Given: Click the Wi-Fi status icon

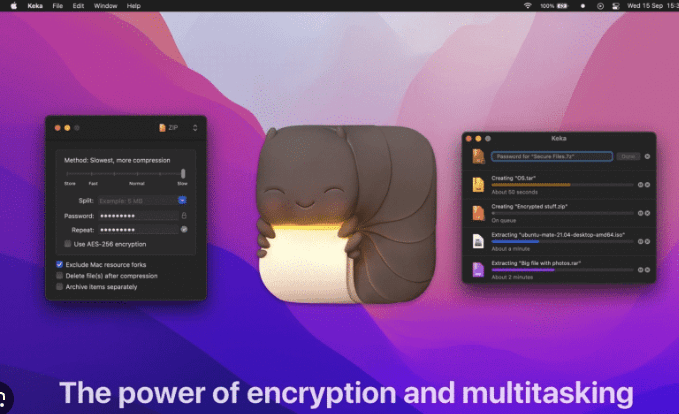Looking at the screenshot, I should (x=527, y=6).
